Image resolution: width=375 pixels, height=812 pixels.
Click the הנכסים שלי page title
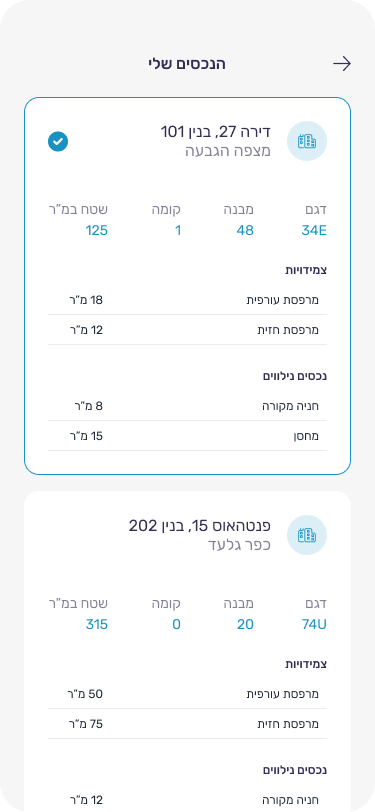click(187, 64)
